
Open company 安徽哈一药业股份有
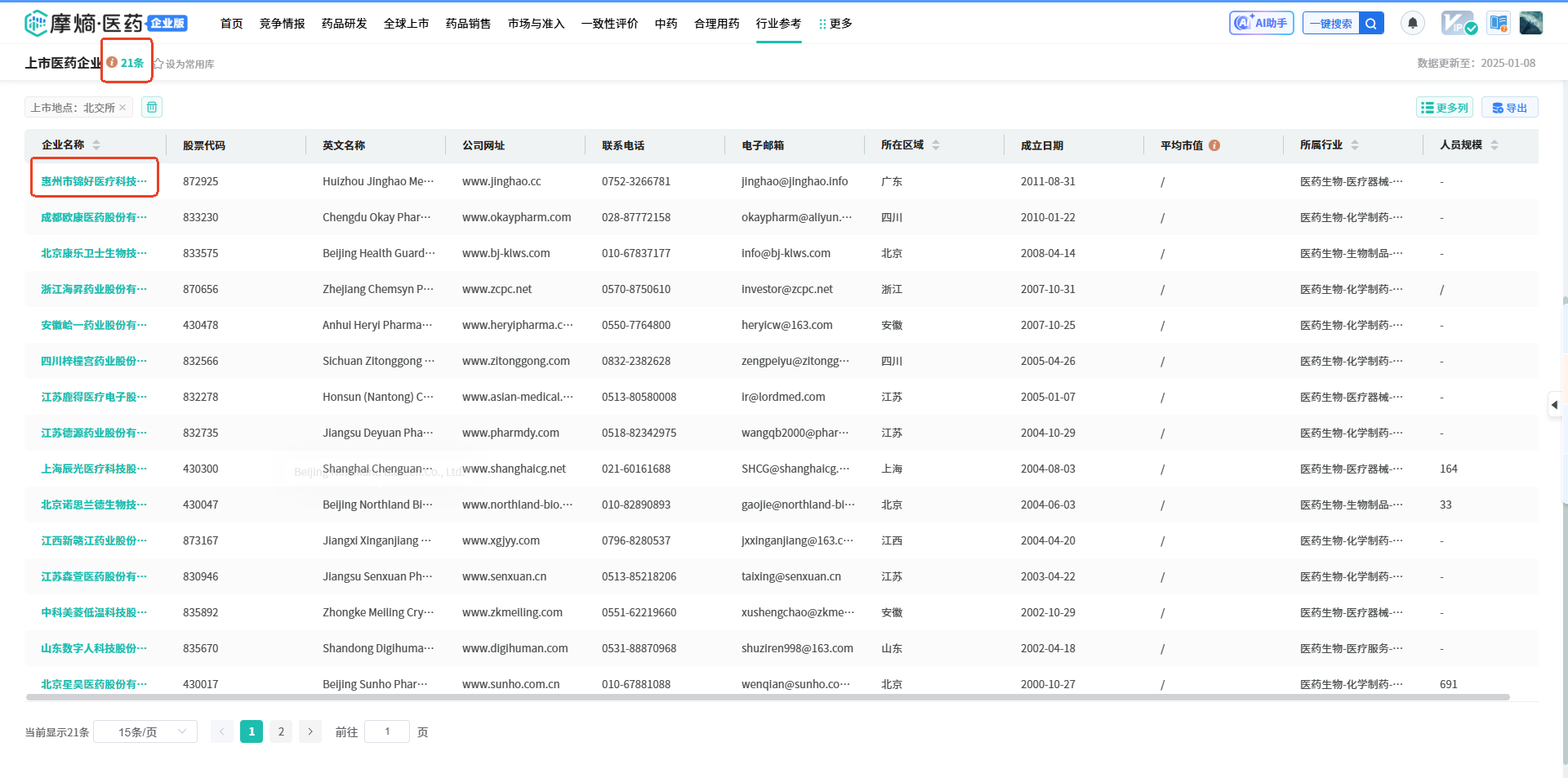(94, 325)
